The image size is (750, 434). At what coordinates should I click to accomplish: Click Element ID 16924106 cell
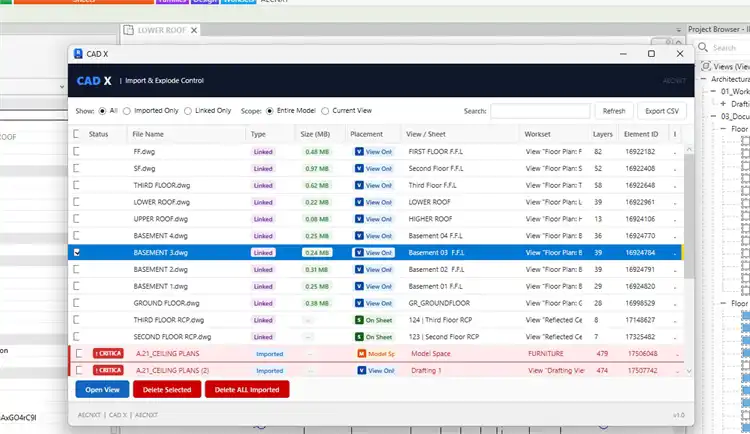(640, 219)
